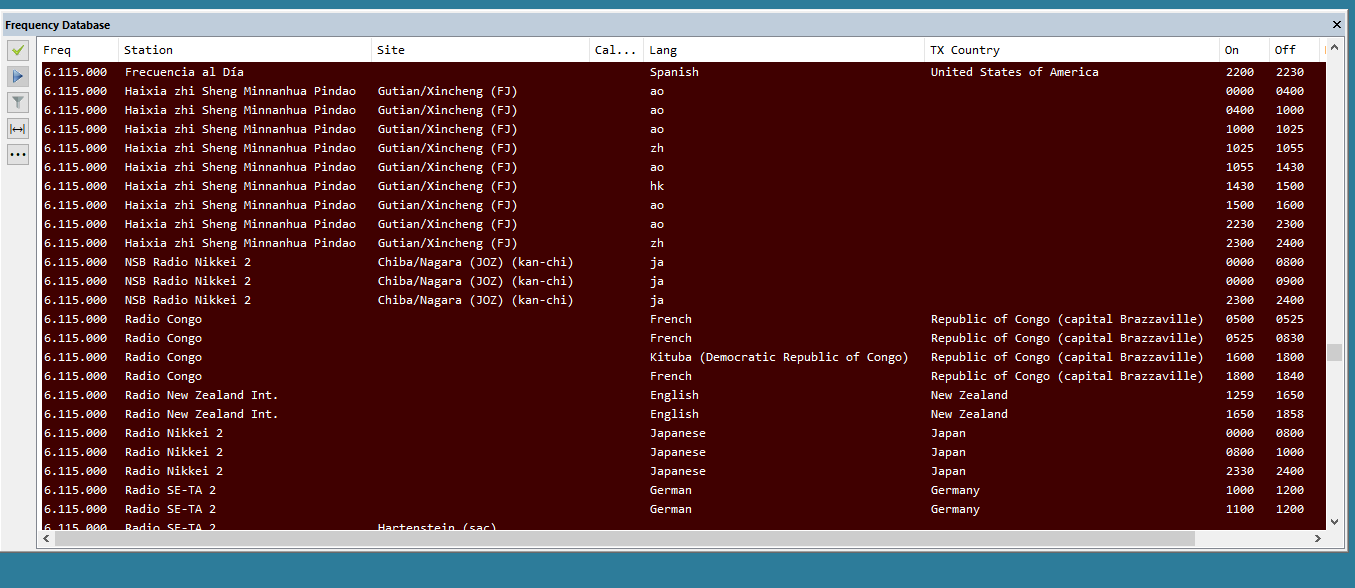Open the funnel filter icon

[x=18, y=102]
